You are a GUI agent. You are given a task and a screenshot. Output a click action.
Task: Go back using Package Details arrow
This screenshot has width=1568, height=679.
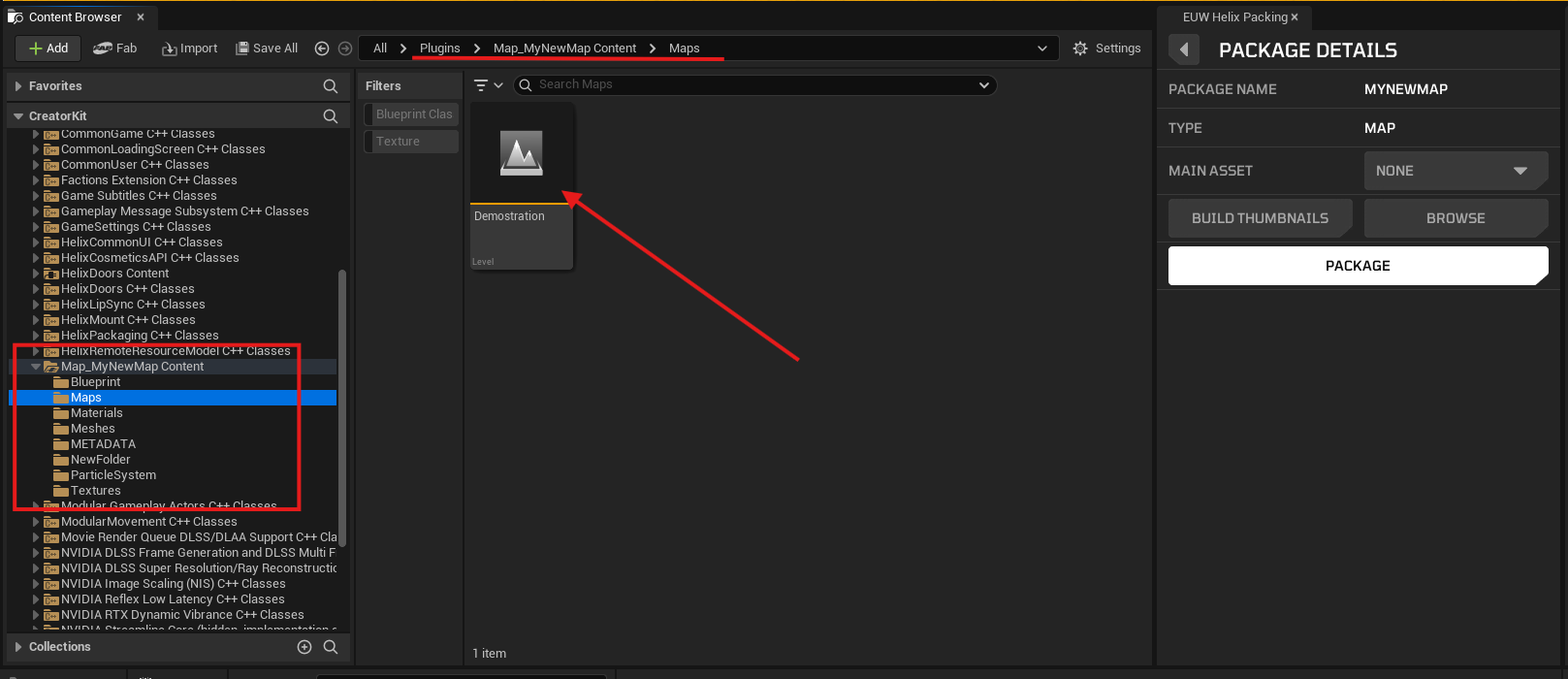tap(1184, 50)
